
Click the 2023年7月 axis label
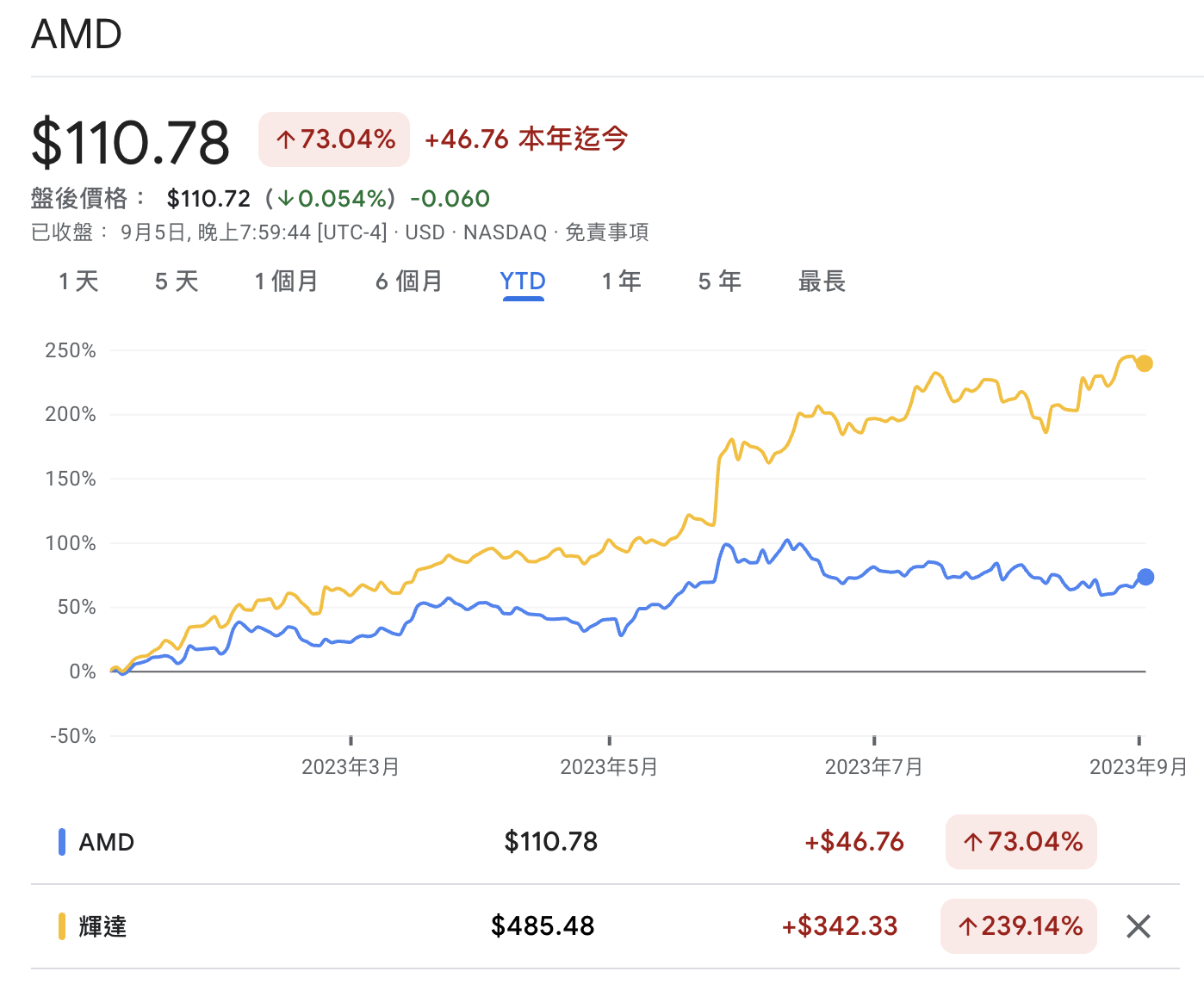point(874,767)
